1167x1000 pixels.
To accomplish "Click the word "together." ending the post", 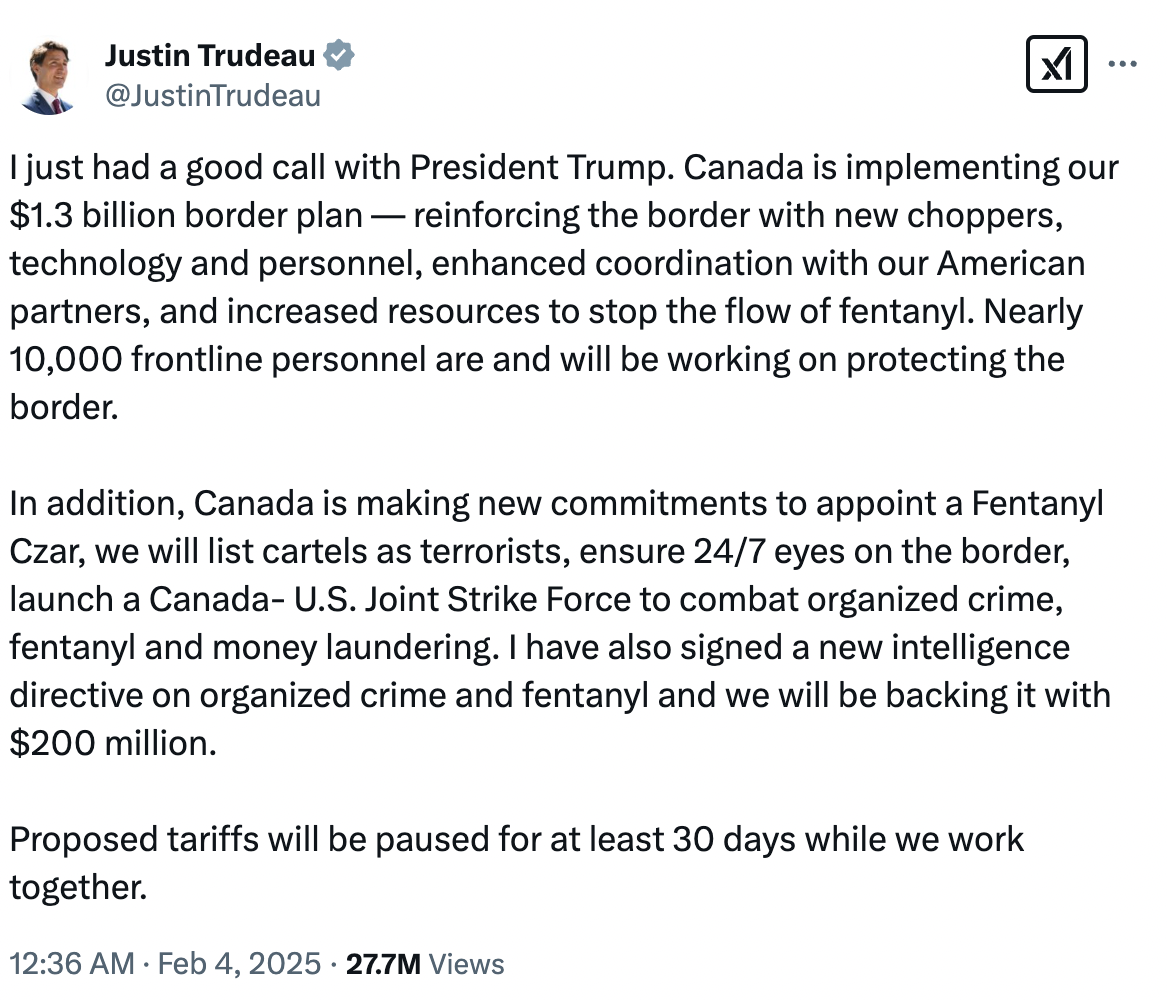I will (x=78, y=887).
